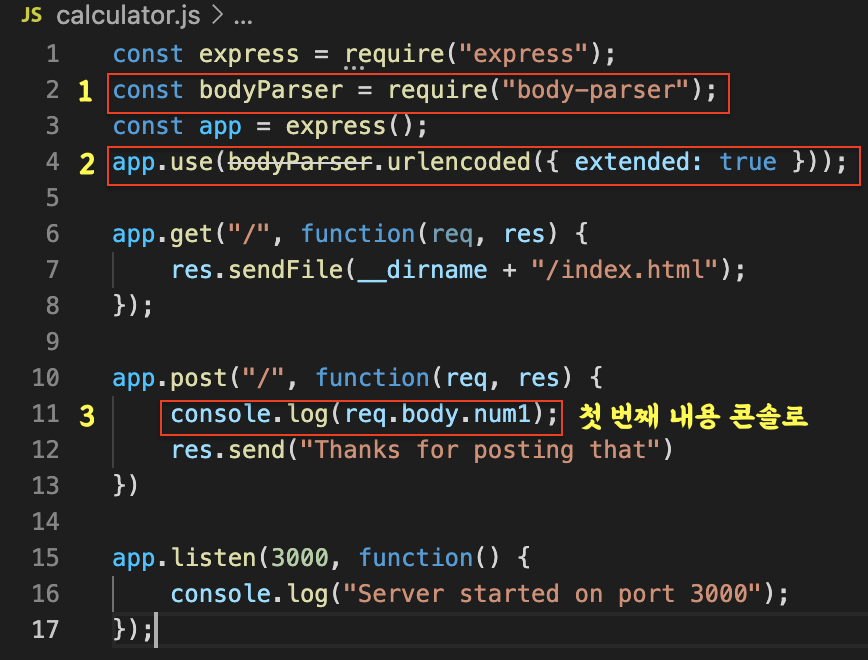The height and width of the screenshot is (660, 868).
Task: Click __dirname on line 7
Action: 422,270
